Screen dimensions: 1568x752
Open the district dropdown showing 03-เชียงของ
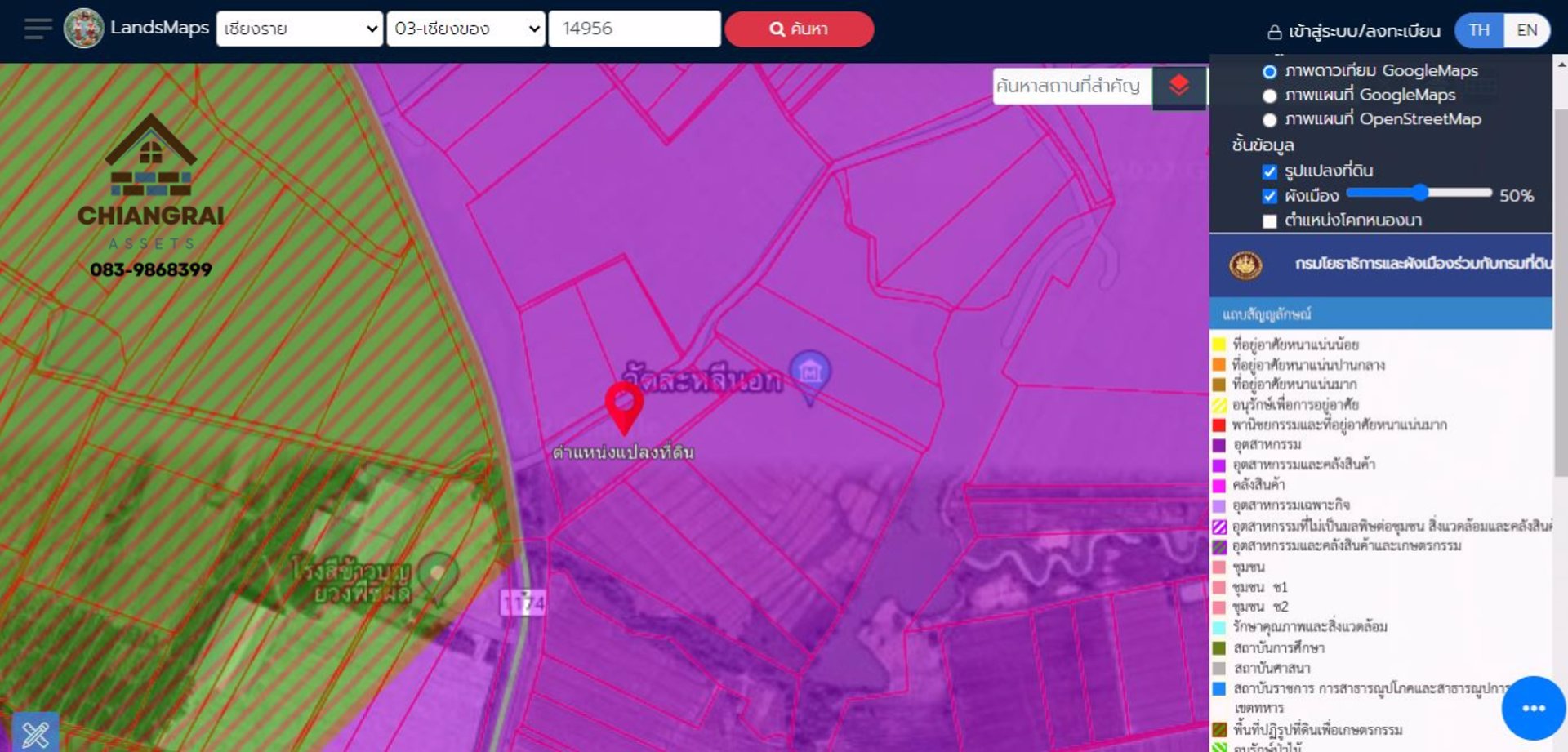465,29
